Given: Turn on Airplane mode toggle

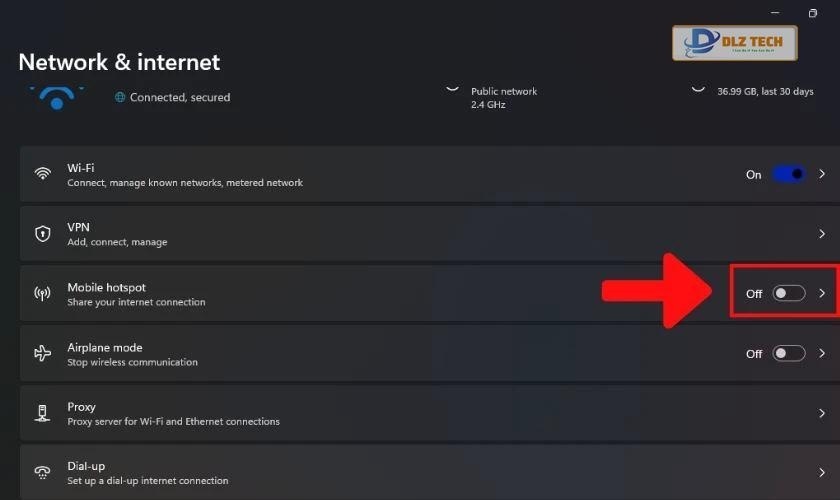Looking at the screenshot, I should [789, 353].
